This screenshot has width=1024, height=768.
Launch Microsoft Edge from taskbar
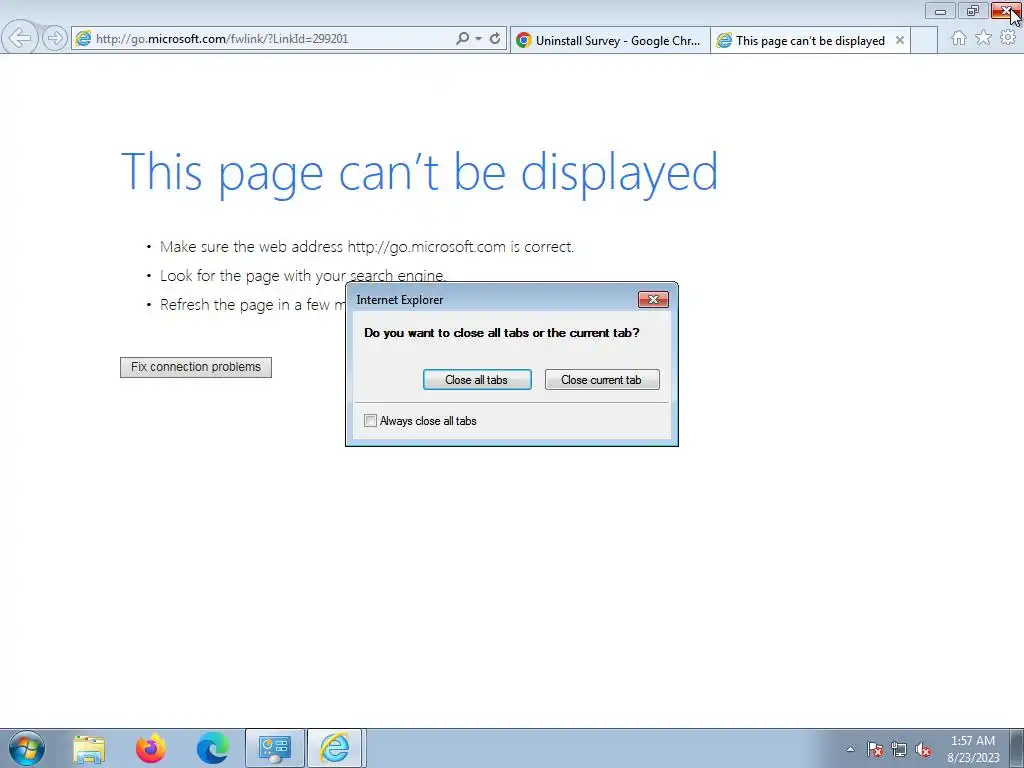pos(212,748)
